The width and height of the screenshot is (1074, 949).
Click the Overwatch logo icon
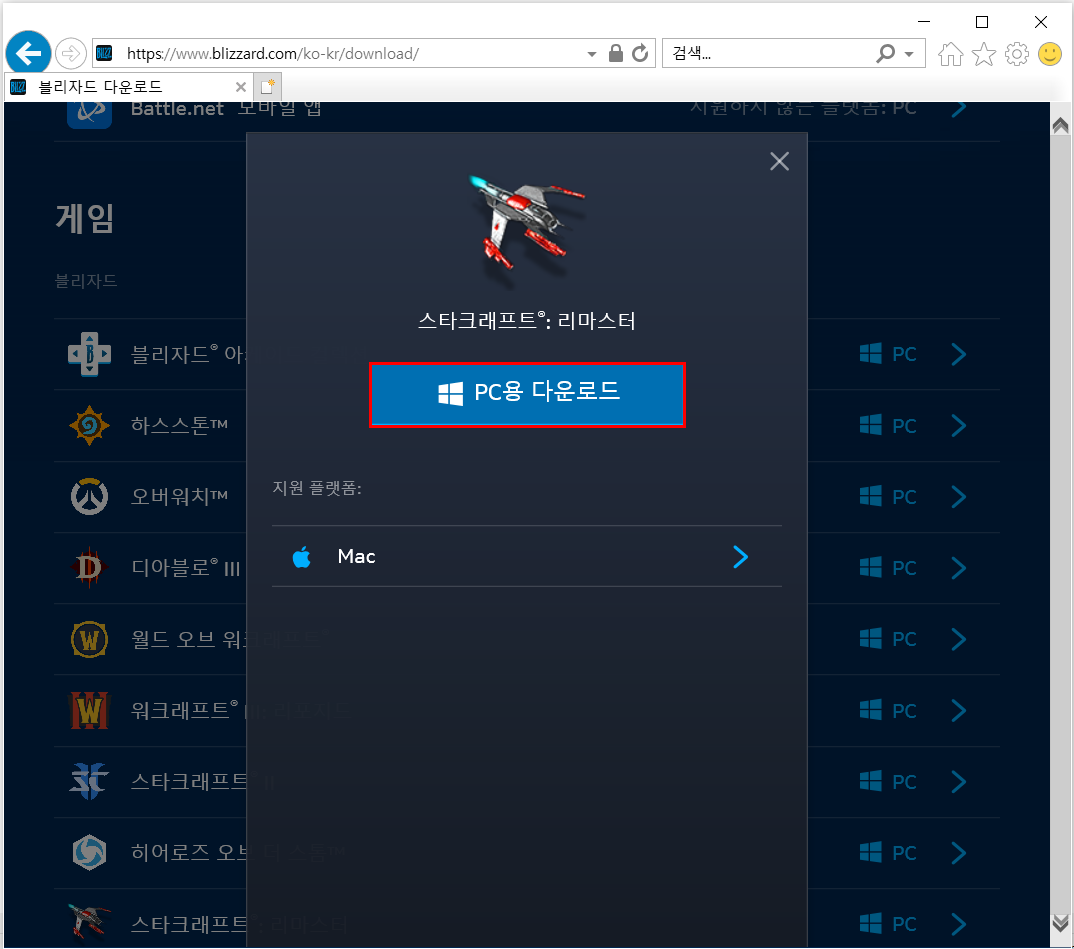pos(89,496)
